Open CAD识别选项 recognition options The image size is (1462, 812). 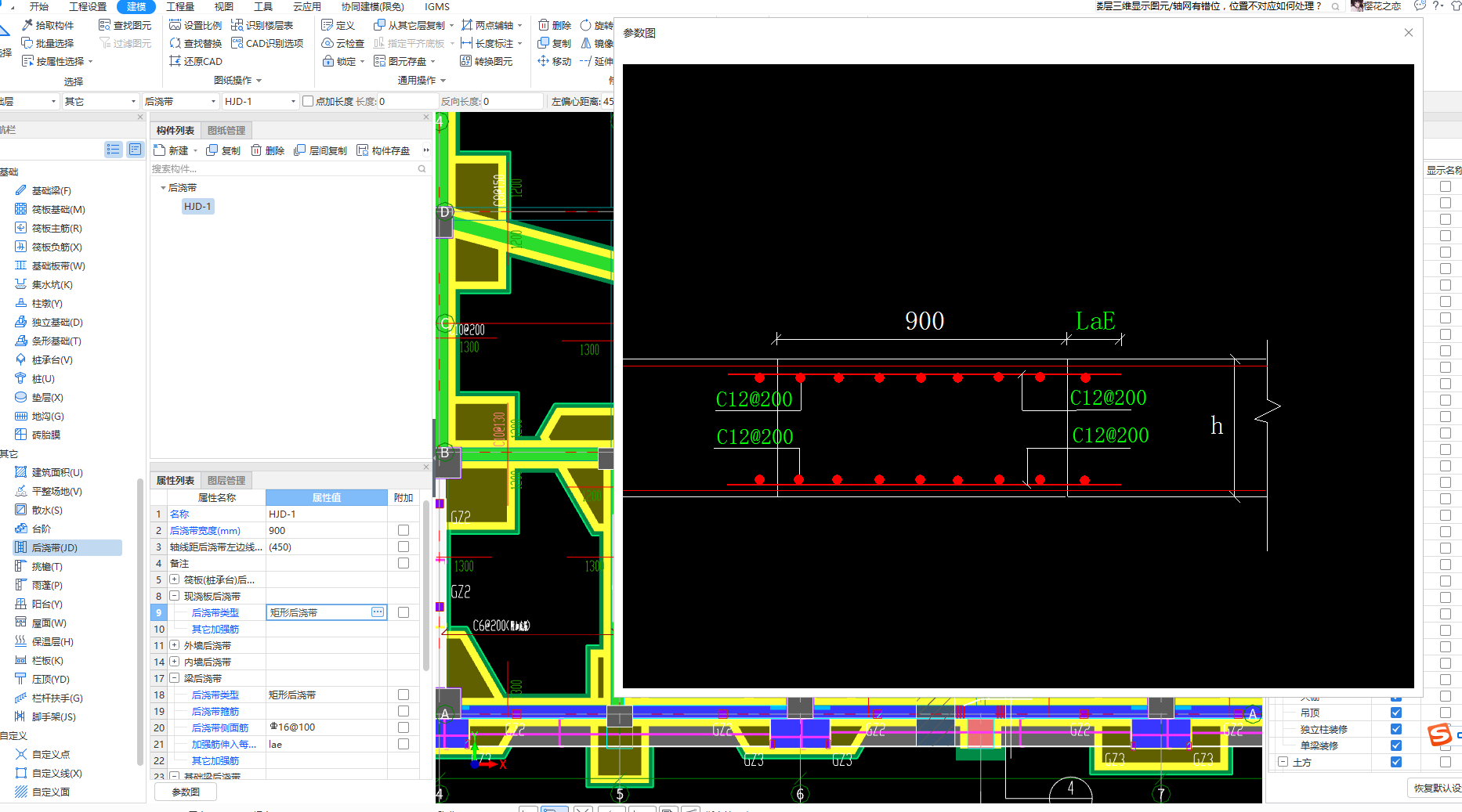(267, 43)
